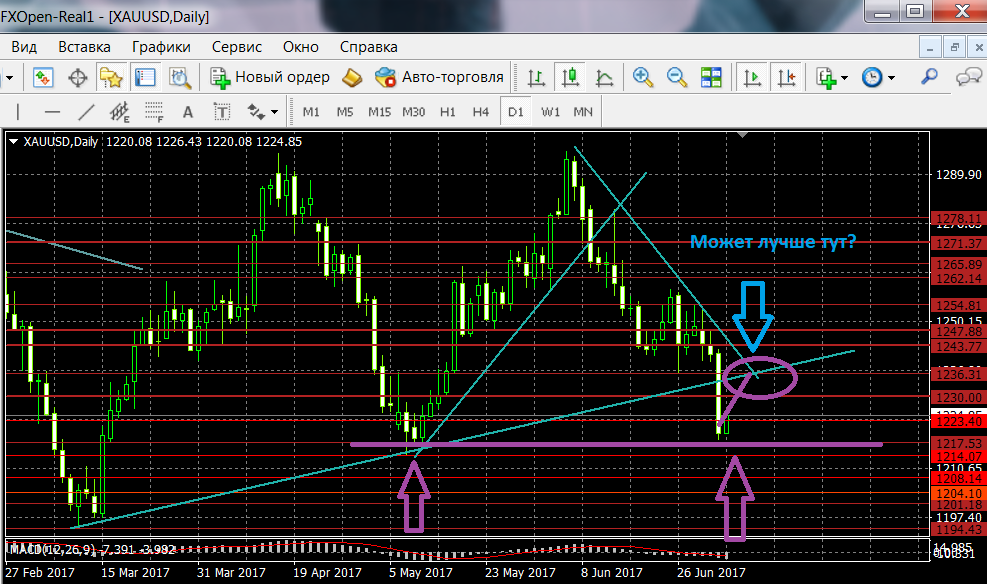The width and height of the screenshot is (987, 584).
Task: Expand the XAUUSD,Daily chart title triangle
Action: [x=13, y=142]
